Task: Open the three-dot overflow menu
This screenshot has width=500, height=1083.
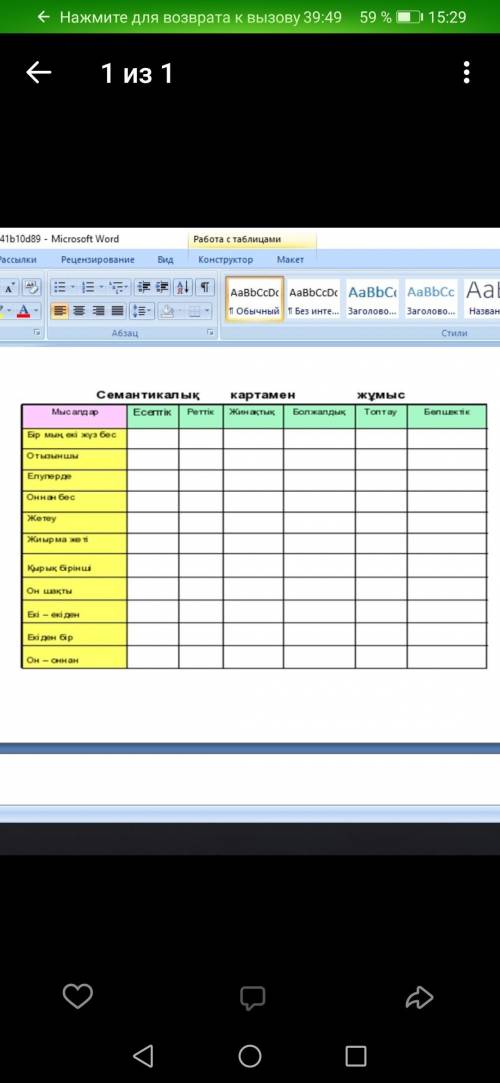Action: click(467, 73)
